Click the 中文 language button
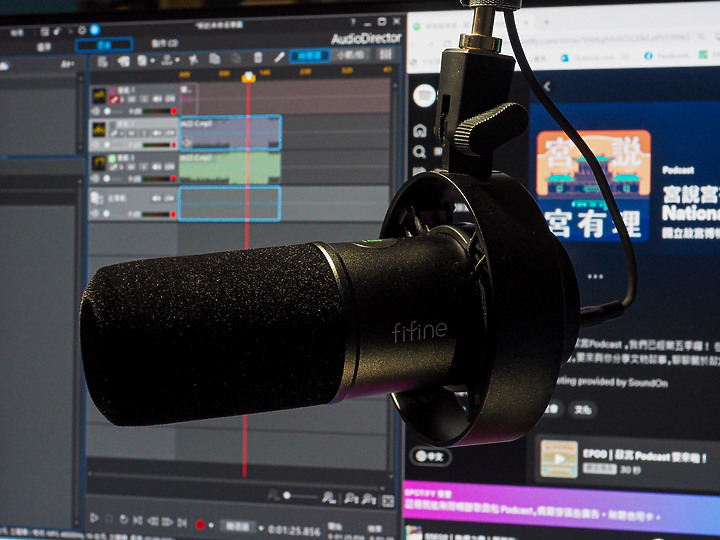This screenshot has height=540, width=720. pos(430,456)
